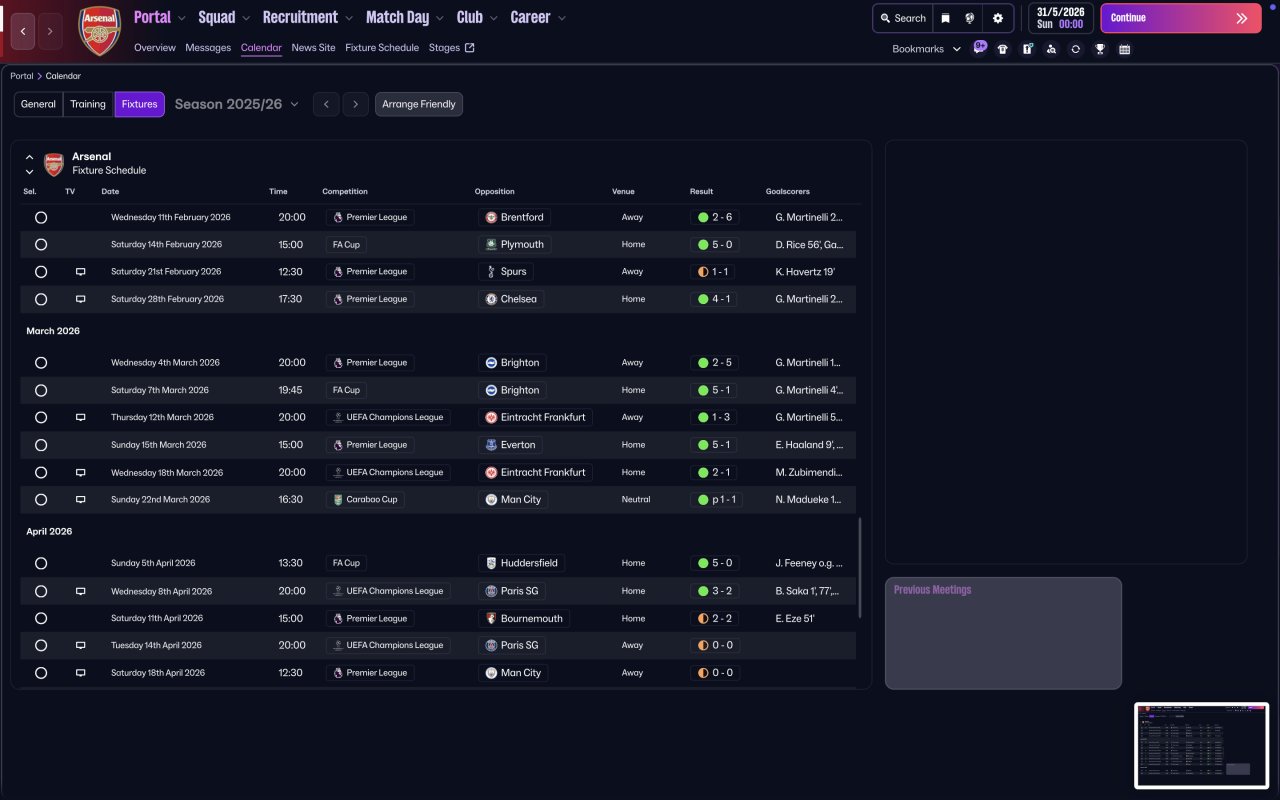
Task: Select the radio button for the Everton fixture
Action: click(x=41, y=445)
